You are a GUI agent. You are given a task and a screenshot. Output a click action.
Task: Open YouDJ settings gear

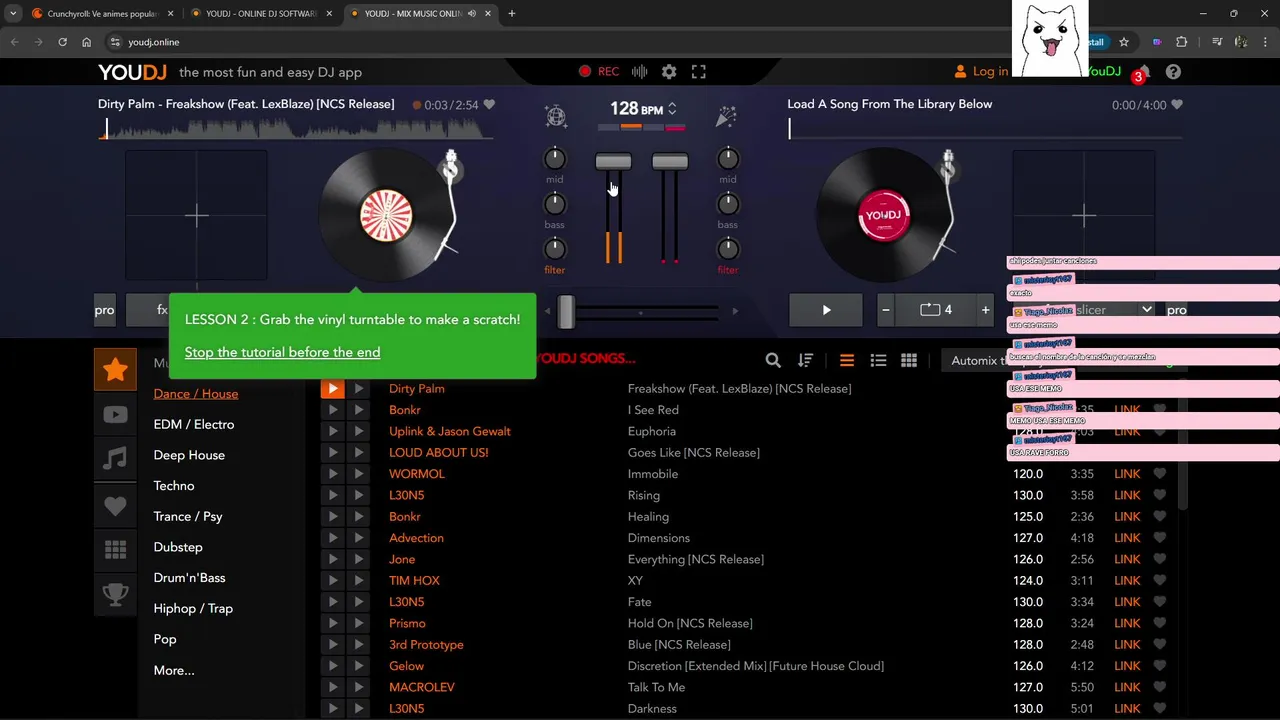[x=669, y=72]
